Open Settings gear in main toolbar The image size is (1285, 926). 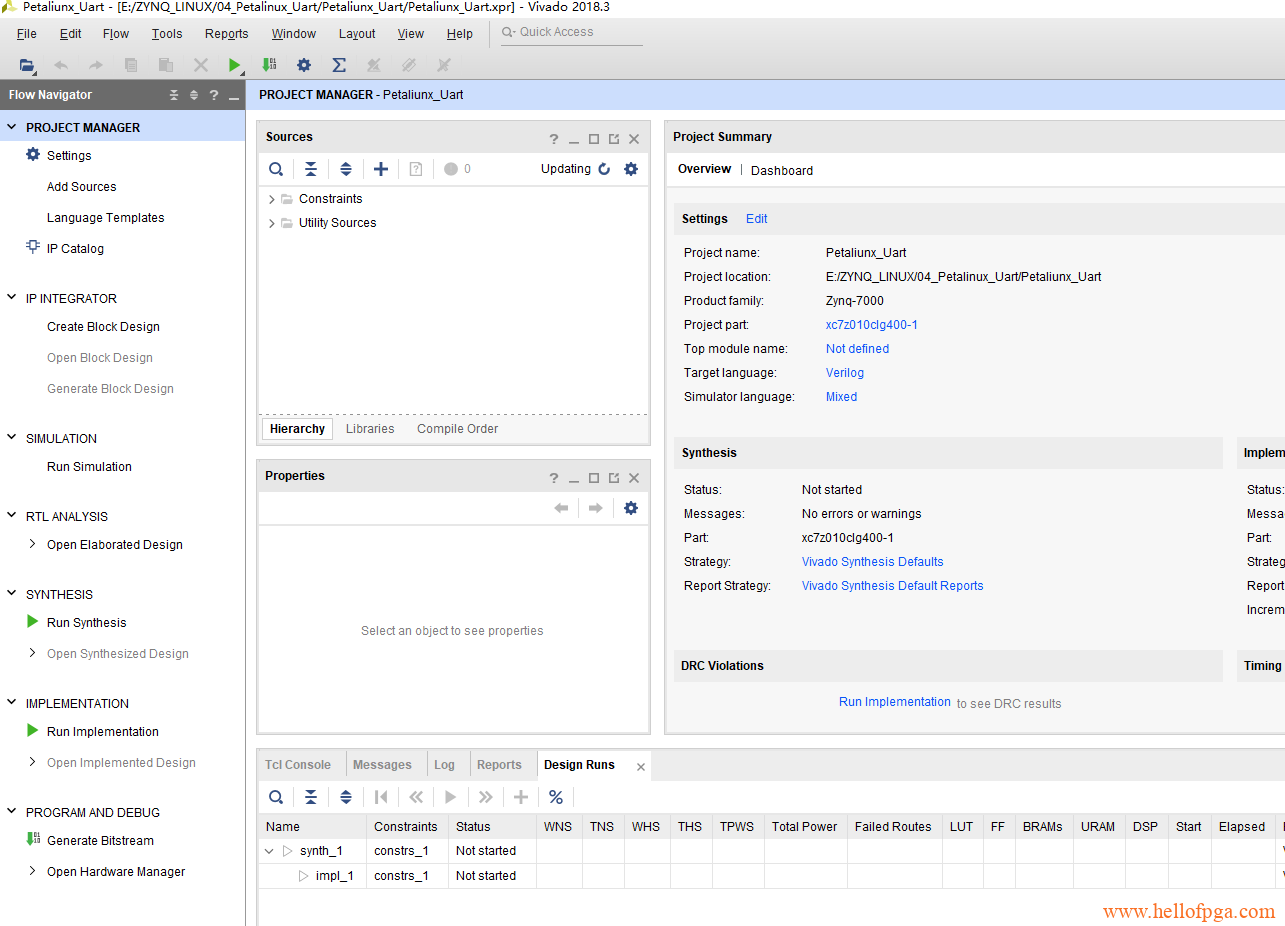[304, 65]
